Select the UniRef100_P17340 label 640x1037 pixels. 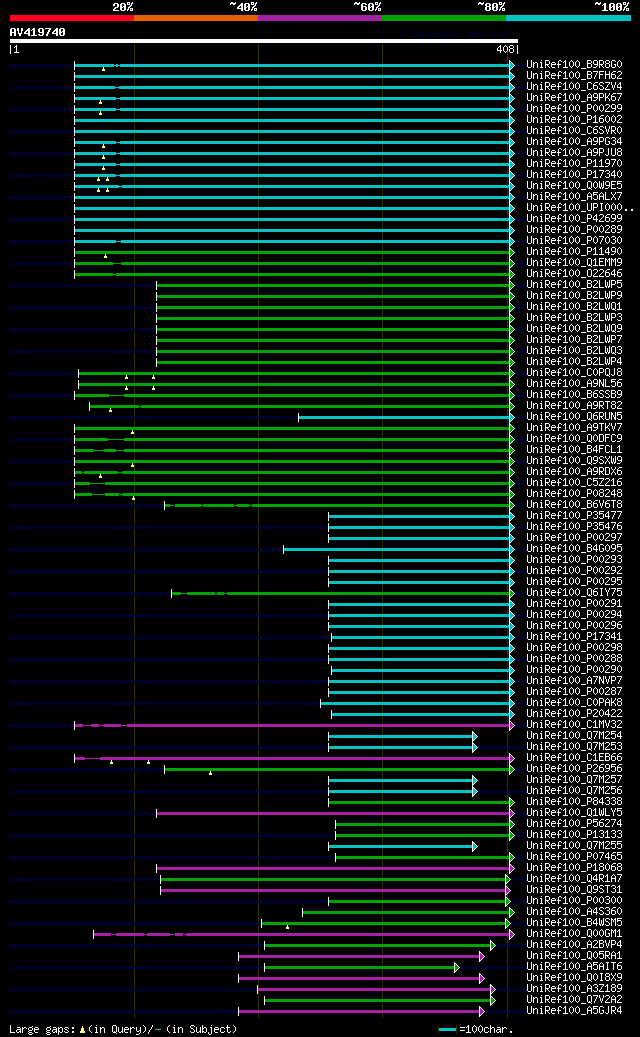(x=574, y=175)
